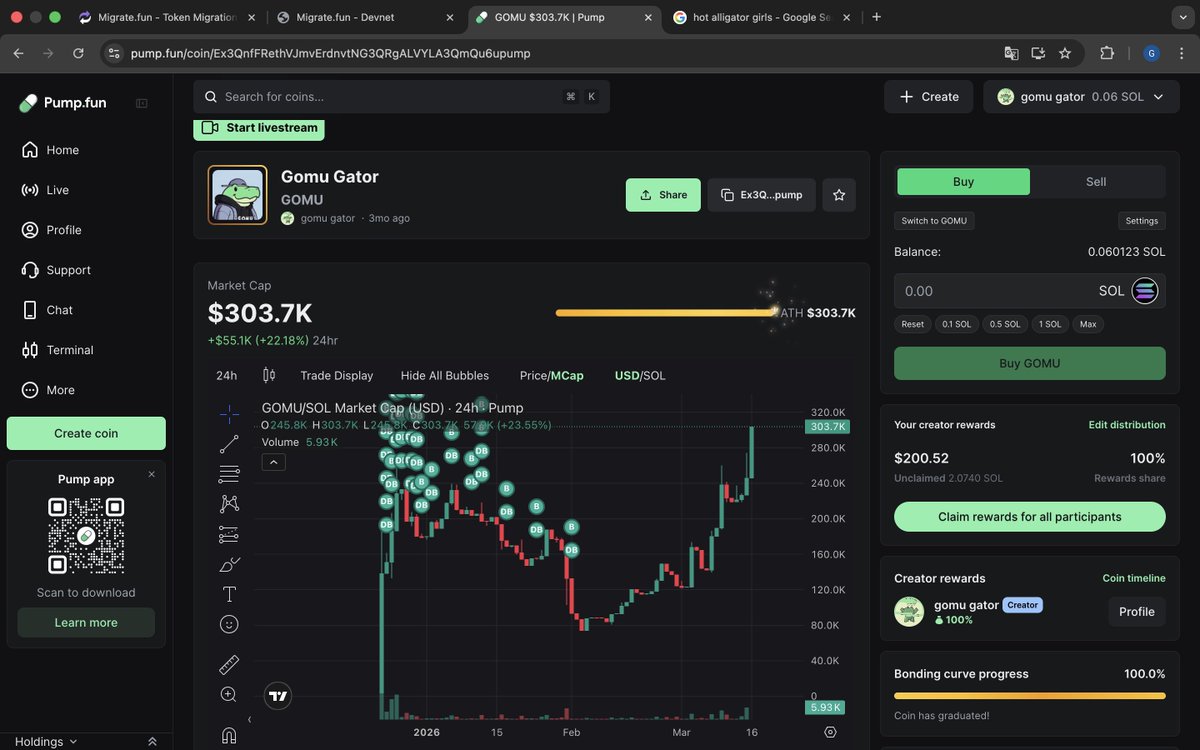Select the ruler measure tool
Screen dimensions: 1200x750
[x=229, y=664]
